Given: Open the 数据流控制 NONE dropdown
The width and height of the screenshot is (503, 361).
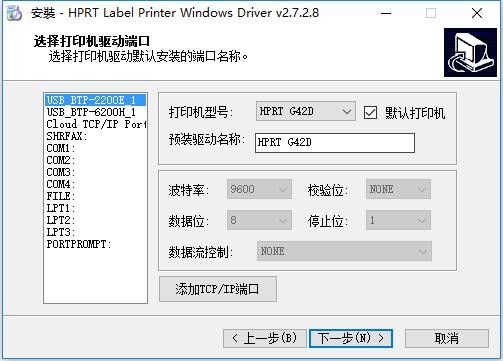Looking at the screenshot, I should [344, 251].
